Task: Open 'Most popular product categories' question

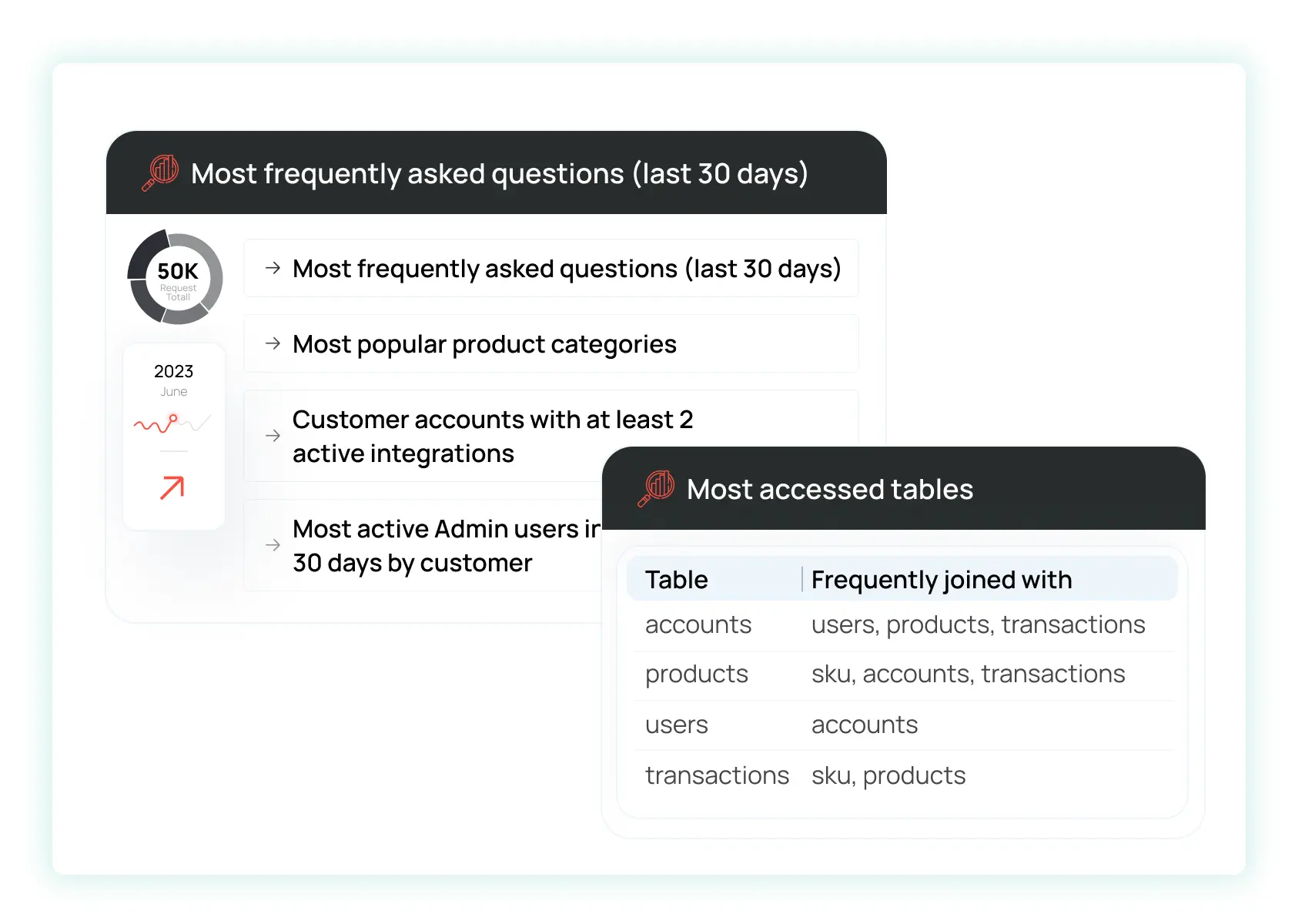Action: (x=551, y=343)
